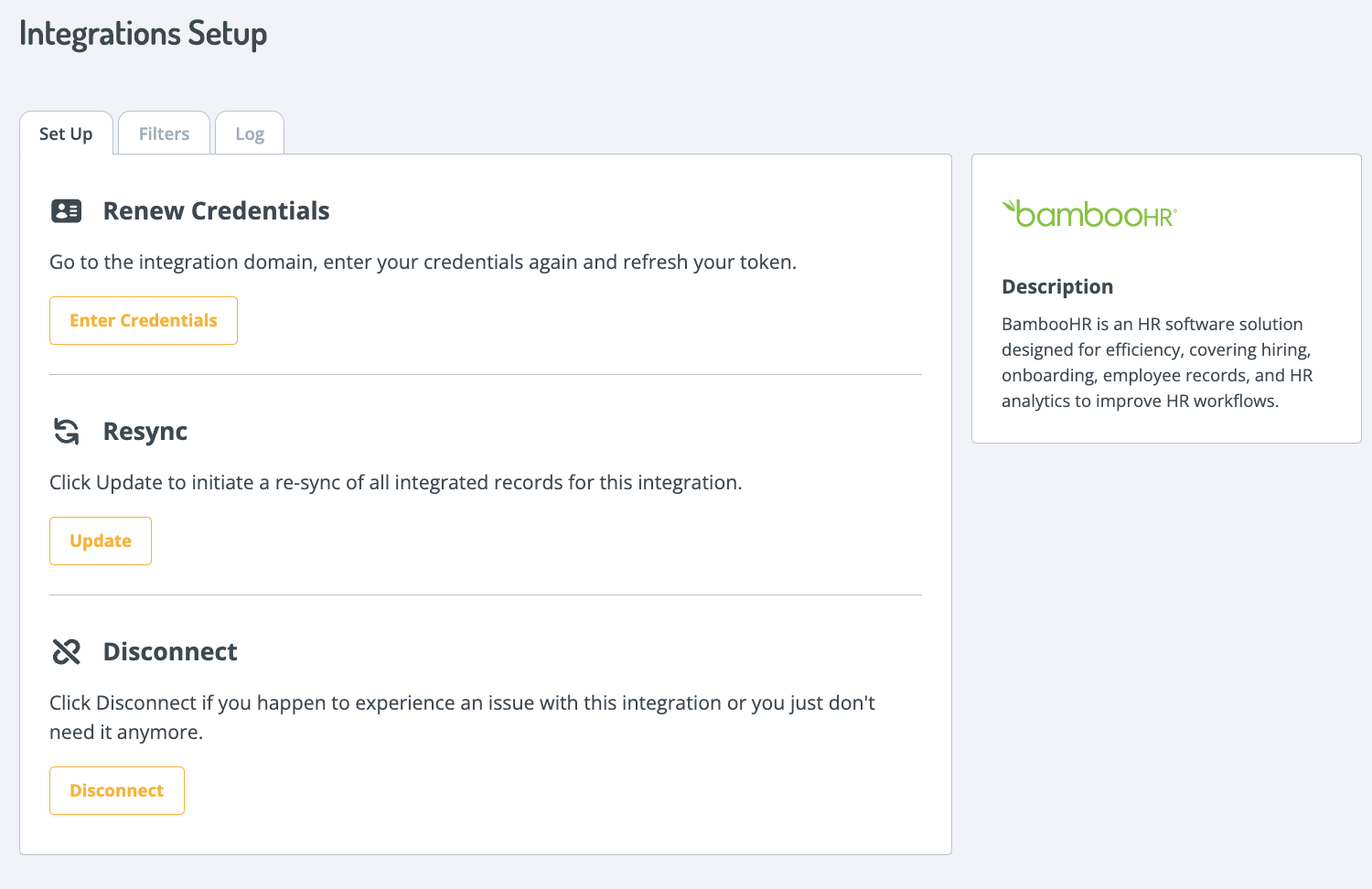
Task: Go to the Log tab
Action: [250, 134]
